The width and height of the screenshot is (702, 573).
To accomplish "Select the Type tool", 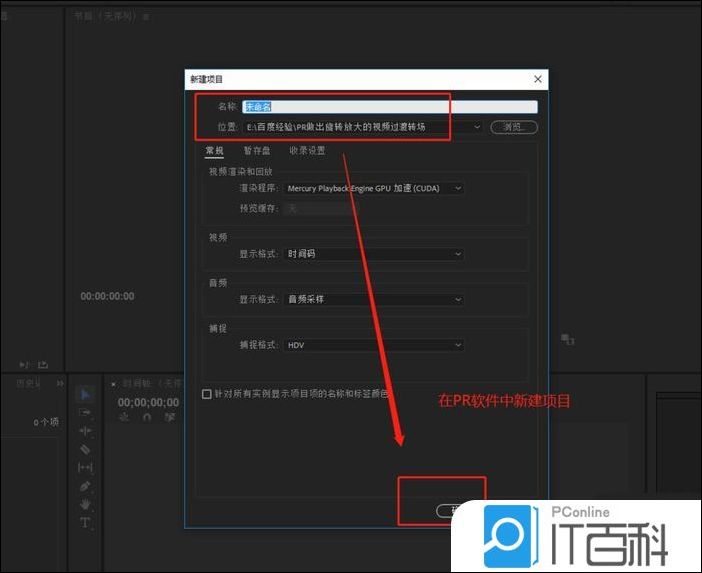I will point(85,523).
